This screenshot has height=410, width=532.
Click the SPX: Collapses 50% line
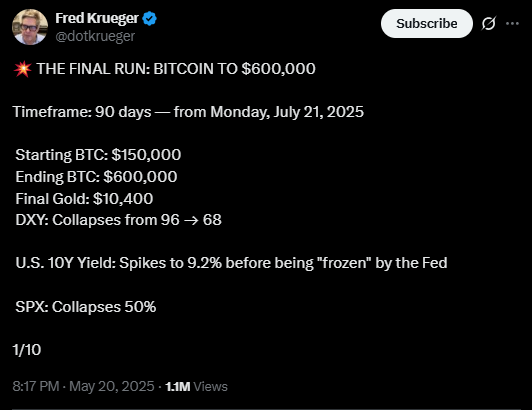pyautogui.click(x=86, y=307)
